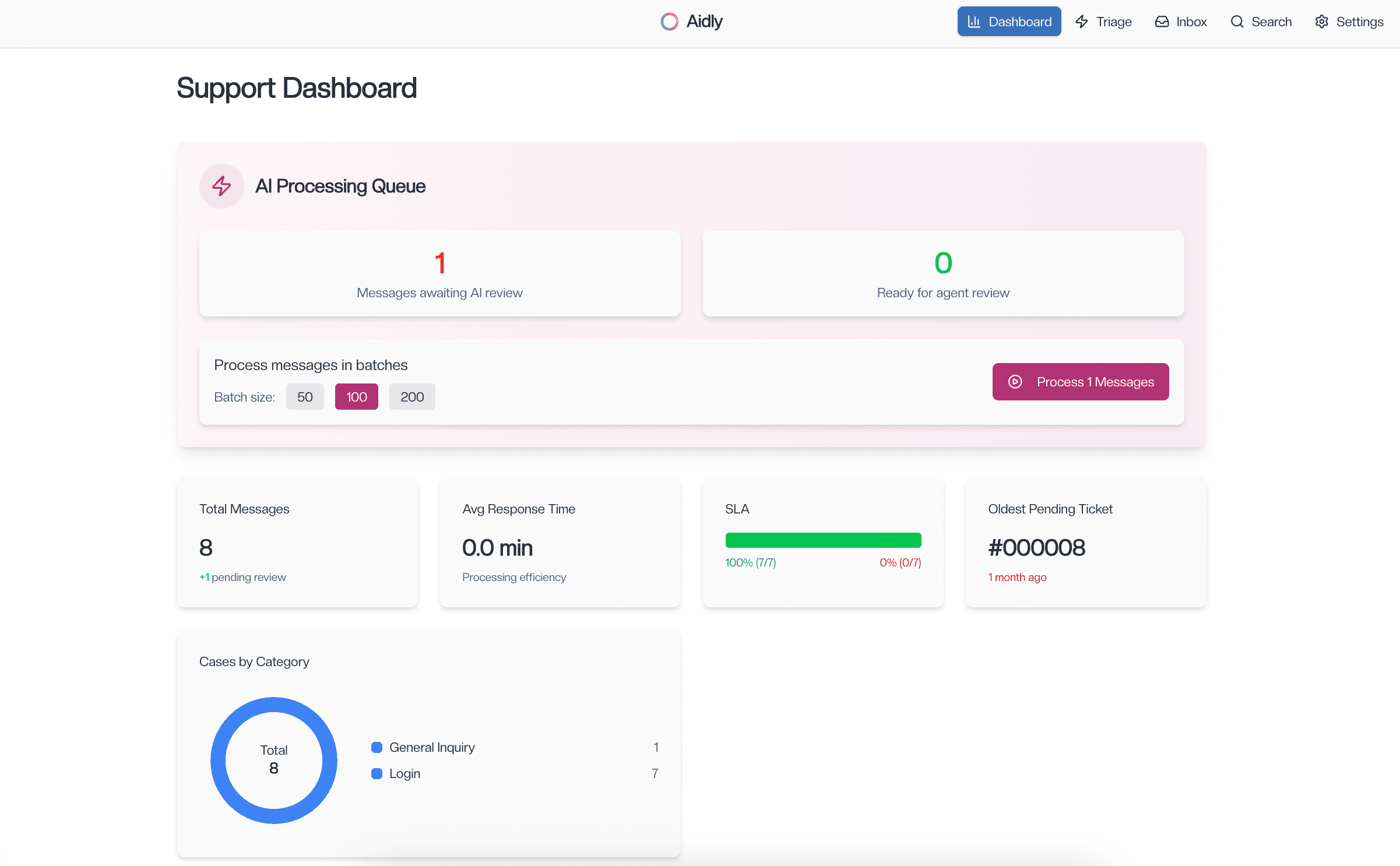This screenshot has height=866, width=1400.
Task: Select the Dashboard bar-chart icon
Action: coord(975,21)
